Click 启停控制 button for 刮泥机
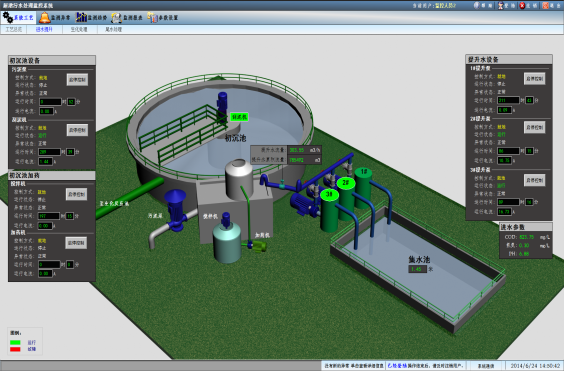The height and width of the screenshot is (371, 564). (77, 130)
